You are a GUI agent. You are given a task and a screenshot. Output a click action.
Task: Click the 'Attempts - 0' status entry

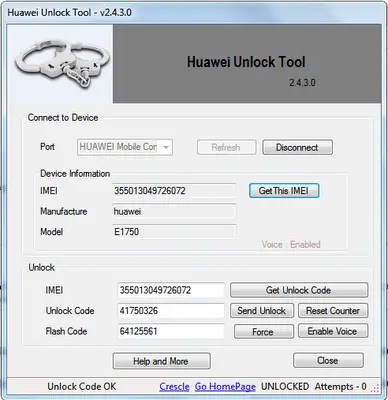pos(340,387)
